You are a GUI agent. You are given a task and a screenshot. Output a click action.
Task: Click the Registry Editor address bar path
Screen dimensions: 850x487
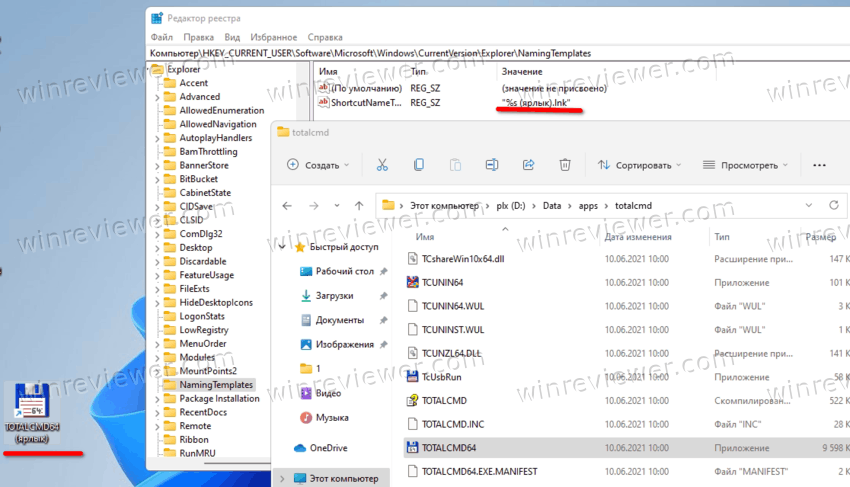pyautogui.click(x=370, y=52)
